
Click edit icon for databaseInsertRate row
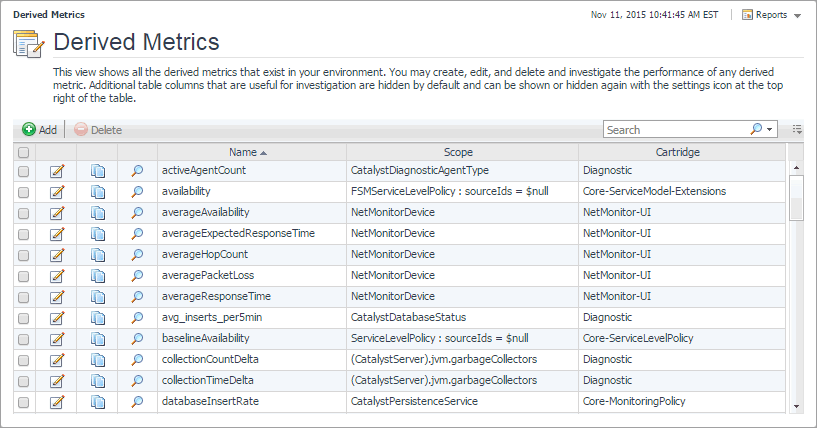[57, 402]
